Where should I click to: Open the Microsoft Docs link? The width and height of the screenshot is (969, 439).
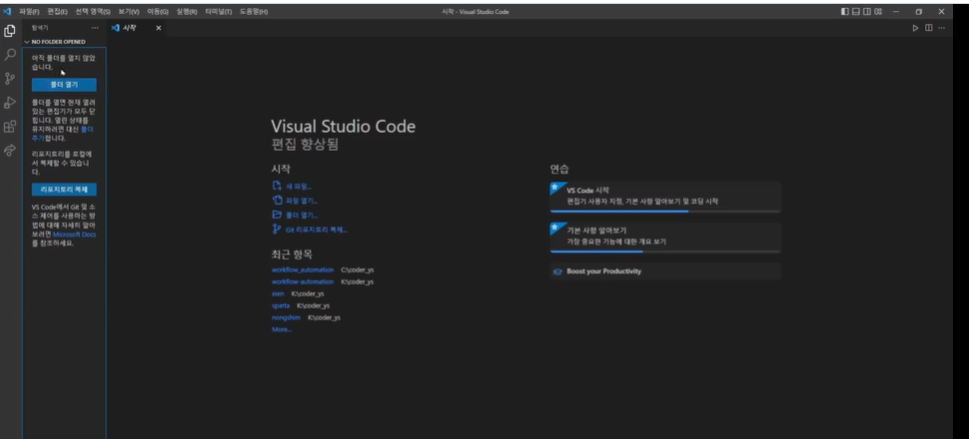[x=74, y=234]
